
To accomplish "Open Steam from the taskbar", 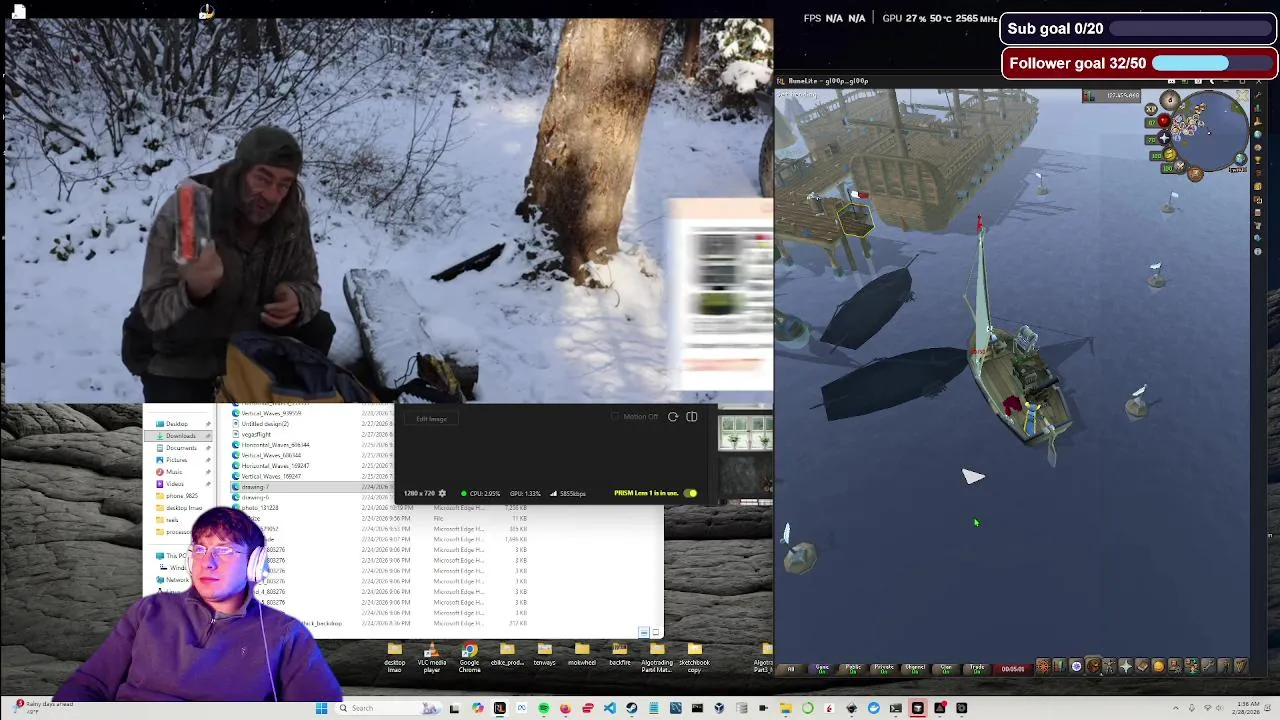I will pos(631,708).
